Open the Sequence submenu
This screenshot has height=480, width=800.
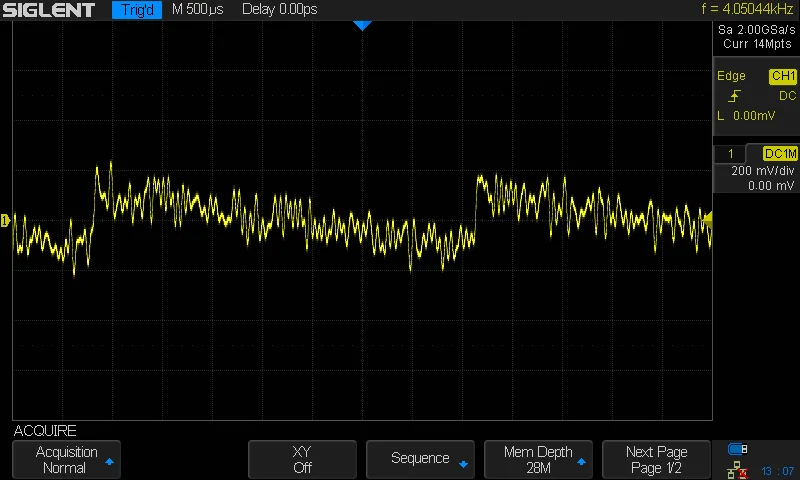click(420, 460)
